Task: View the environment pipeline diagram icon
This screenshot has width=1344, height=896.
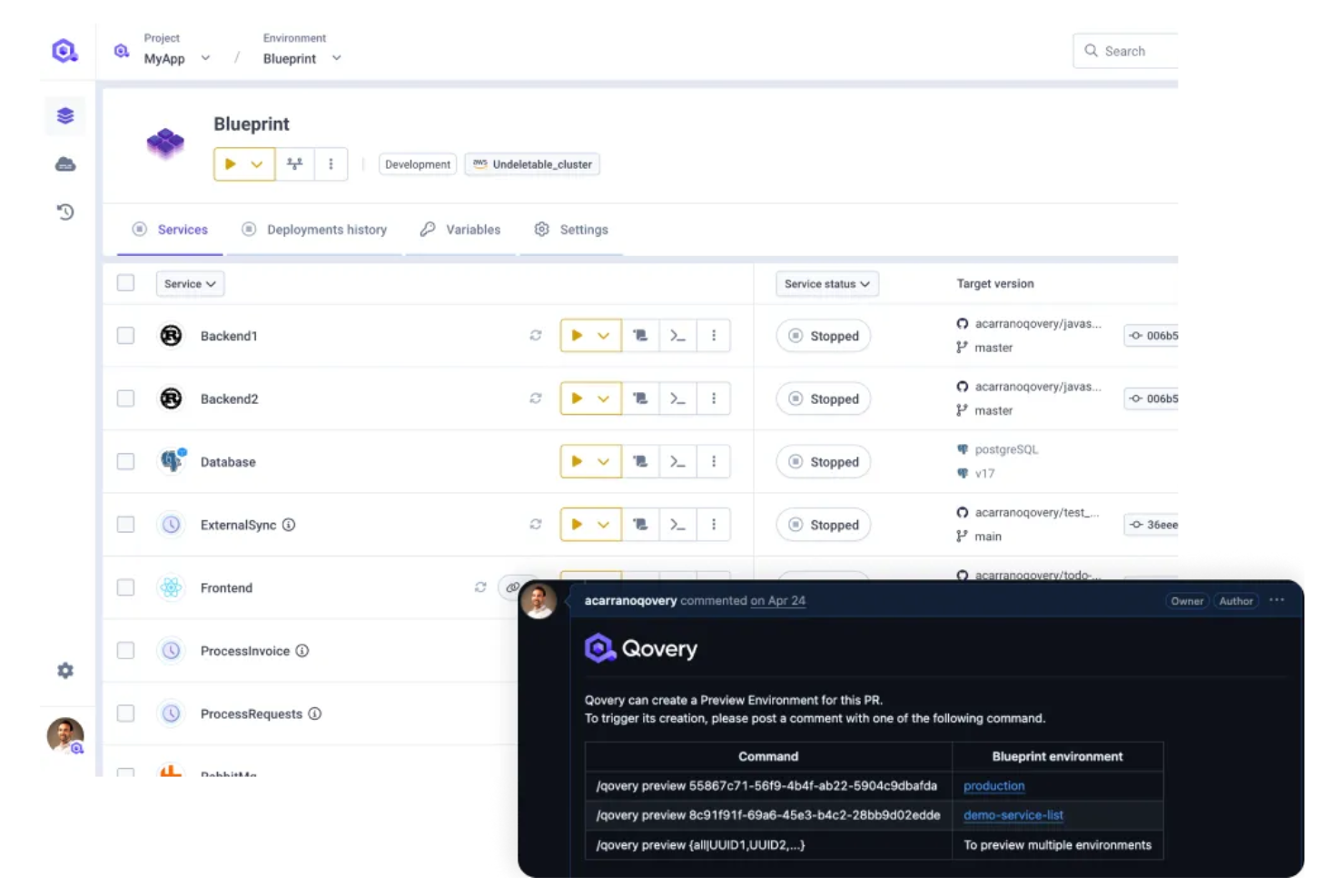Action: (x=294, y=164)
